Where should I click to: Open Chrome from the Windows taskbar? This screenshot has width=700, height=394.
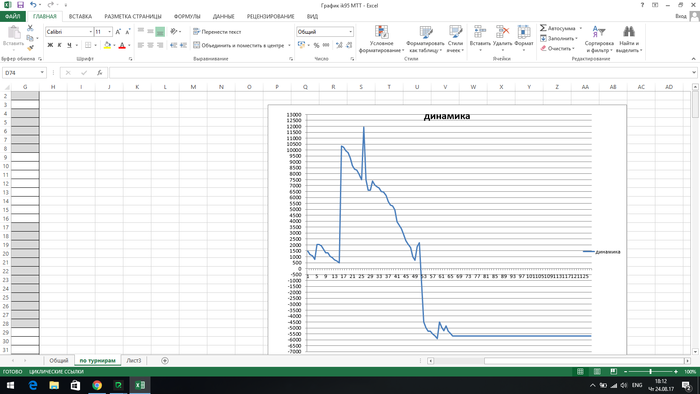[x=97, y=385]
